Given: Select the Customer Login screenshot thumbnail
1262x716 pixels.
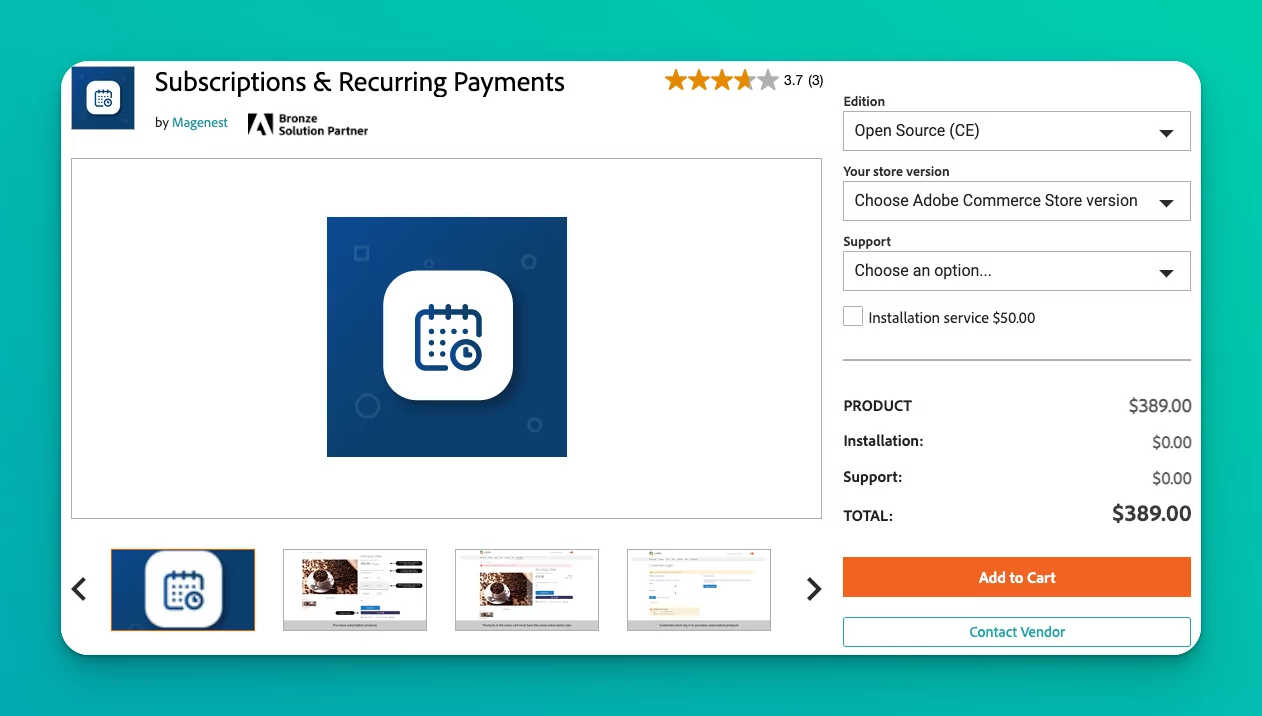Looking at the screenshot, I should coord(699,590).
